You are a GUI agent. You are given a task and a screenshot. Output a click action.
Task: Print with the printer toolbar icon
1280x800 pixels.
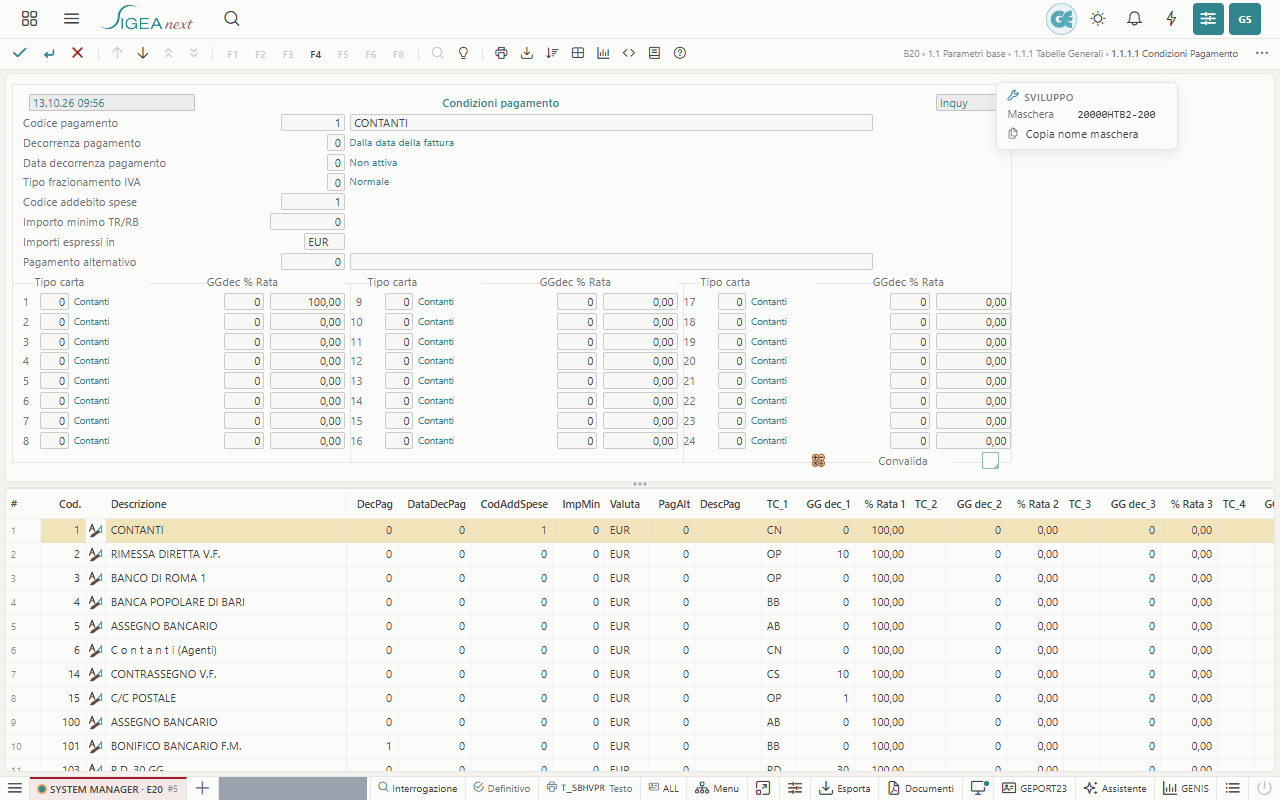point(501,53)
